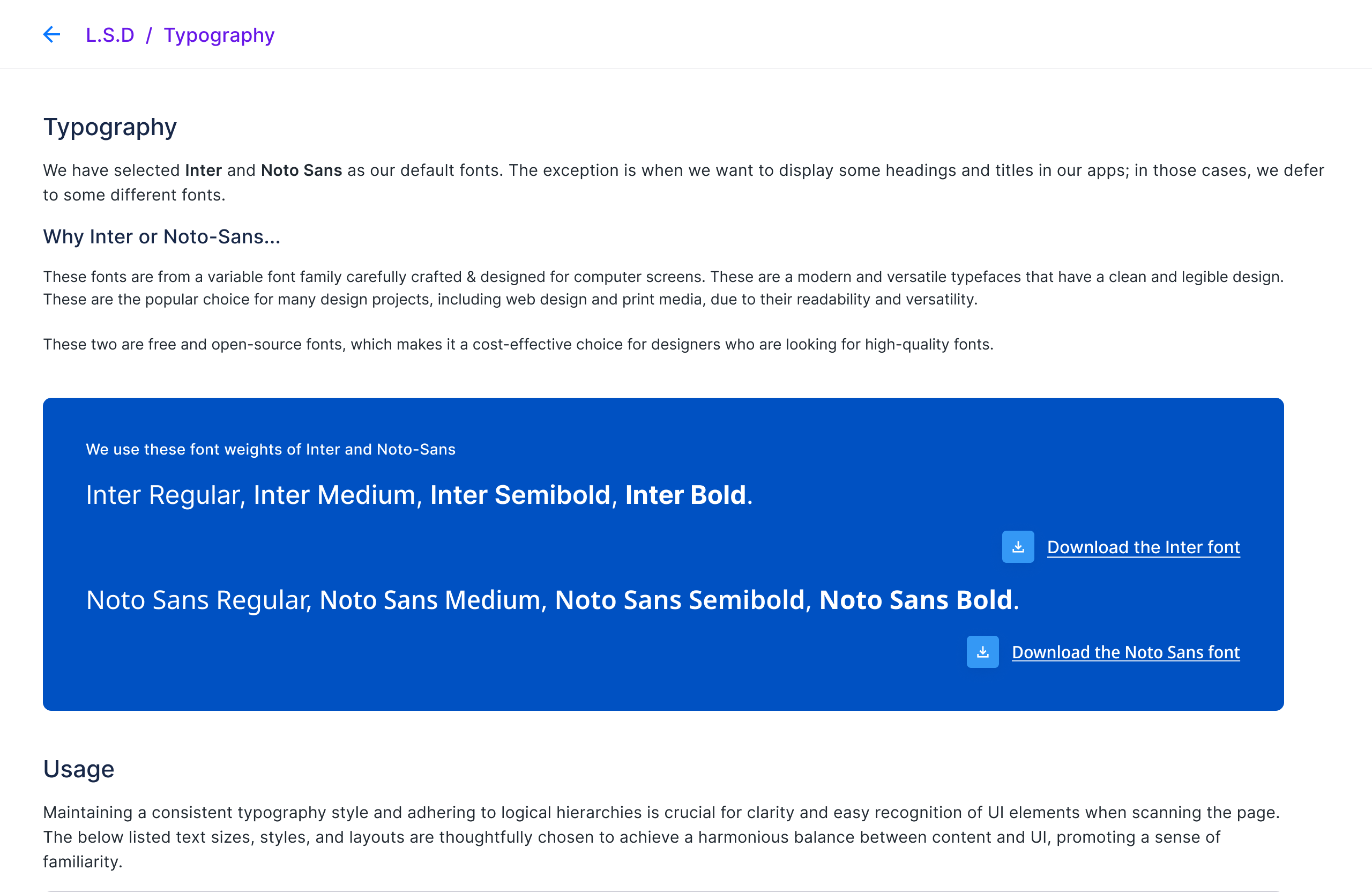Click the Noto Sans Medium sample text
1372x892 pixels.
pyautogui.click(x=433, y=600)
